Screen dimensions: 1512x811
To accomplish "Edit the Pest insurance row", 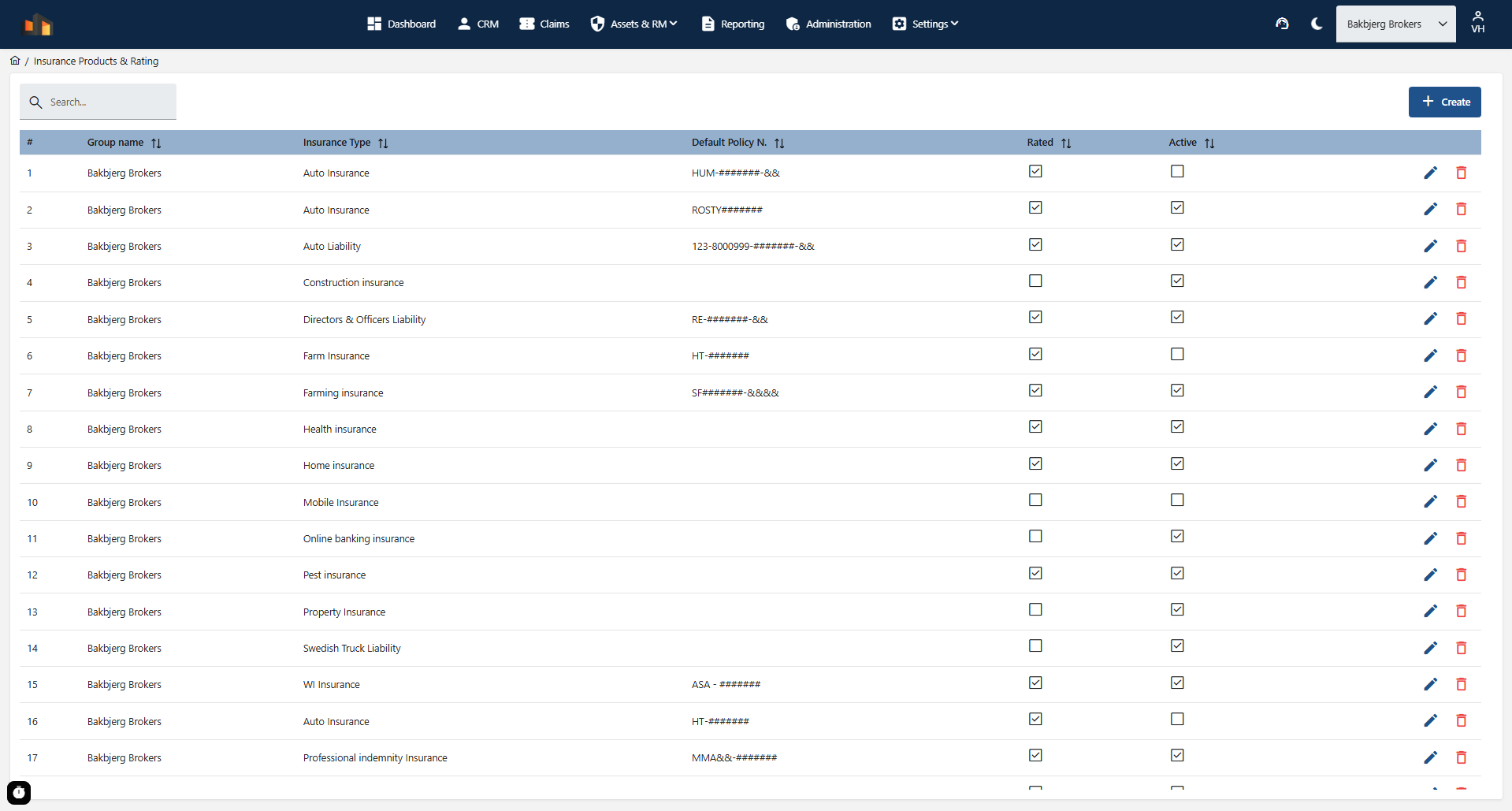I will click(x=1430, y=575).
